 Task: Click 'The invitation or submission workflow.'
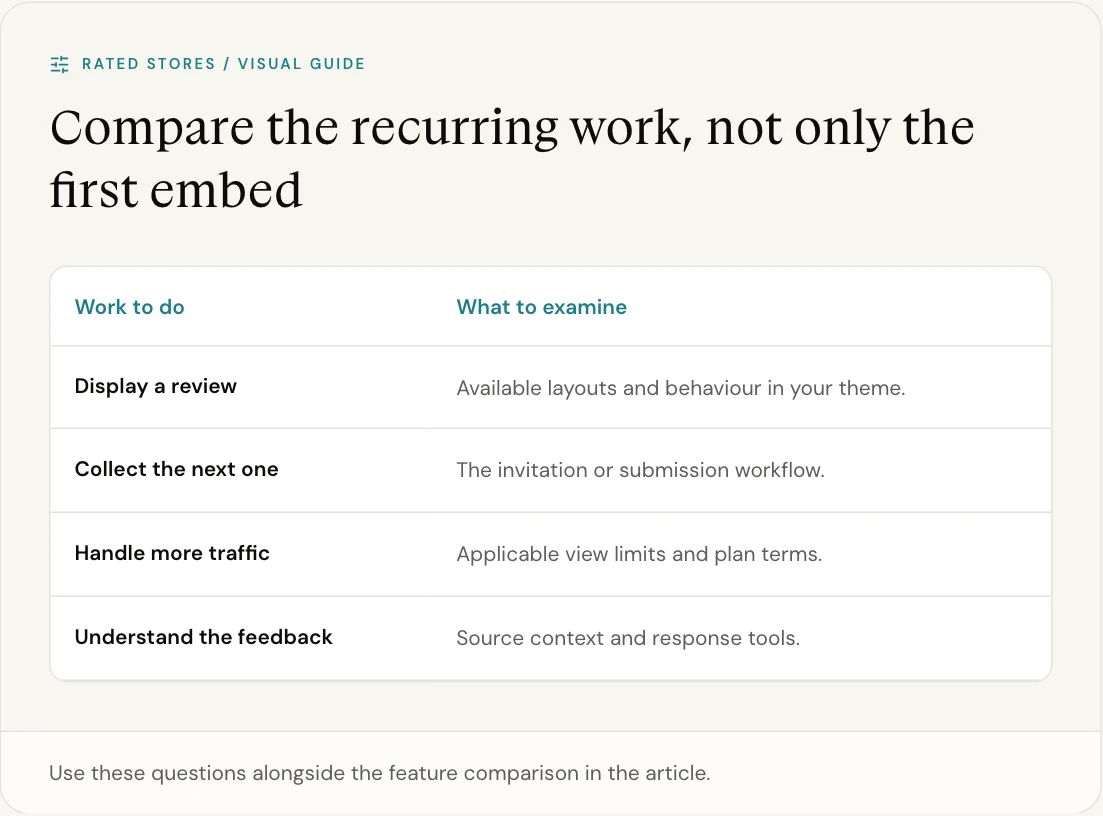(x=640, y=470)
